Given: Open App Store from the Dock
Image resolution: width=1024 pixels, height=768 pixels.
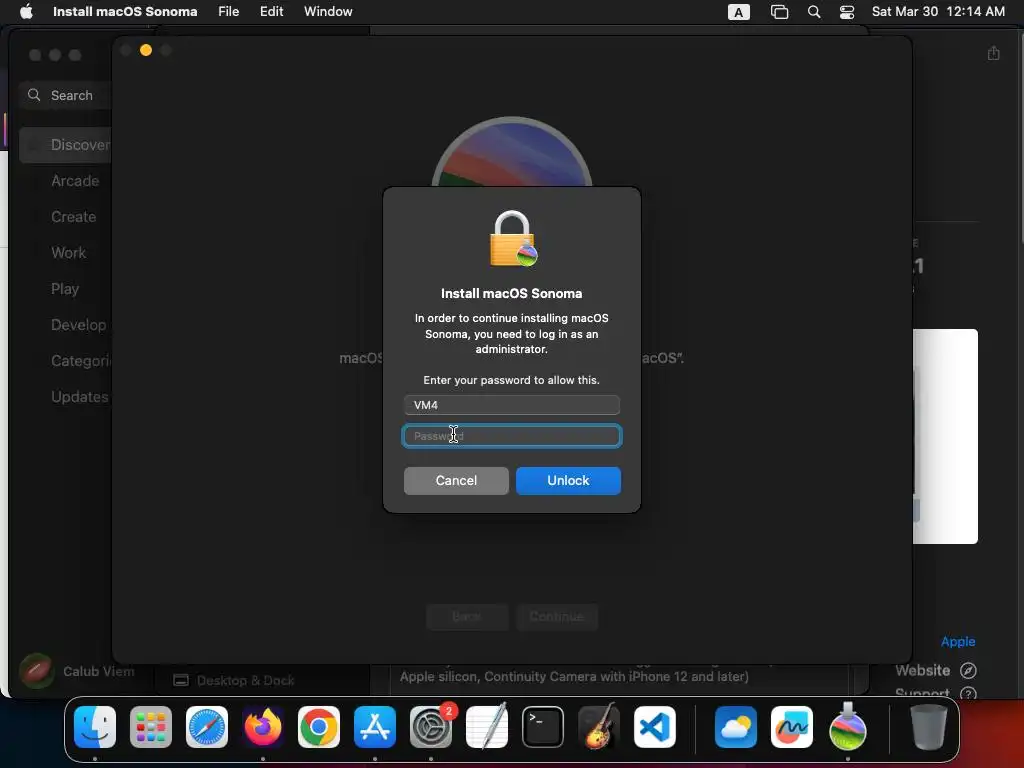Looking at the screenshot, I should click(375, 727).
